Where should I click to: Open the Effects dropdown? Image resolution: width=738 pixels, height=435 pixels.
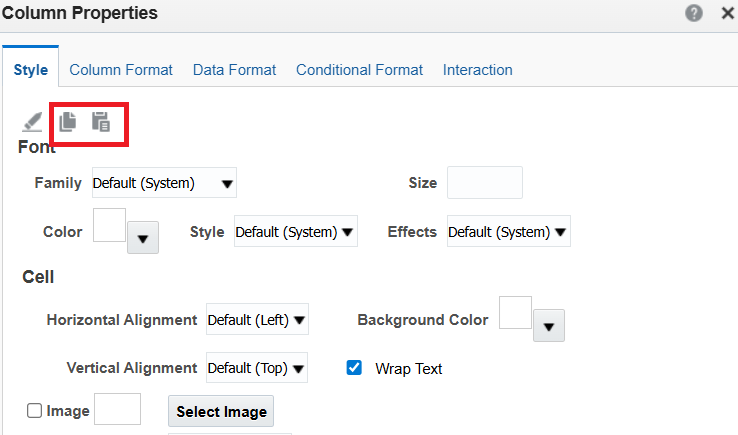point(508,232)
